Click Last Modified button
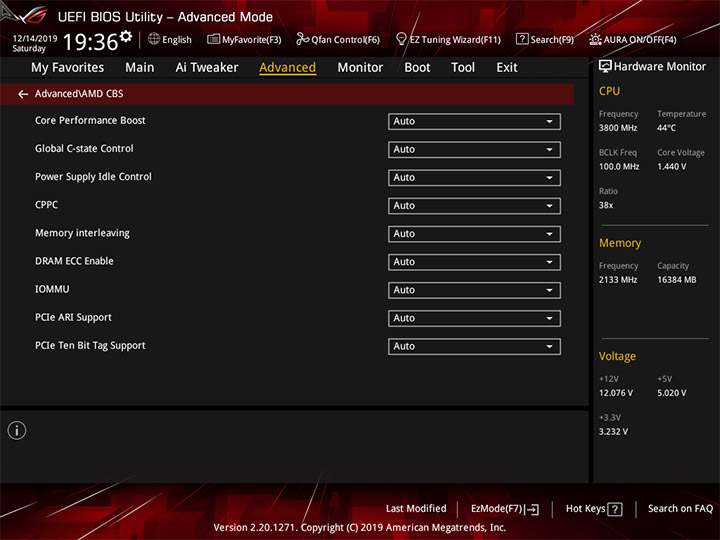The height and width of the screenshot is (540, 720). point(416,509)
